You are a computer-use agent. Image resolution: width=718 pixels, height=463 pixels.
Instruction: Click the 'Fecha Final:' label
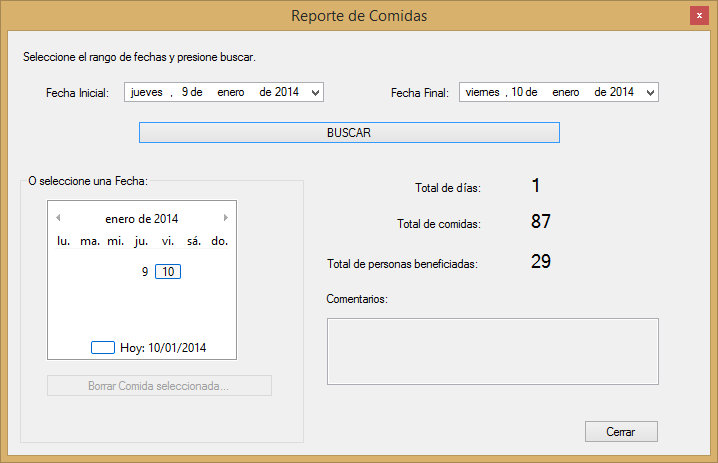tap(419, 93)
